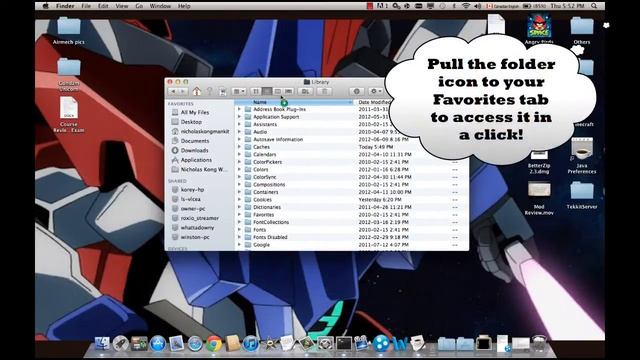Switch Finder to icon view
This screenshot has width=640, height=360.
(256, 91)
